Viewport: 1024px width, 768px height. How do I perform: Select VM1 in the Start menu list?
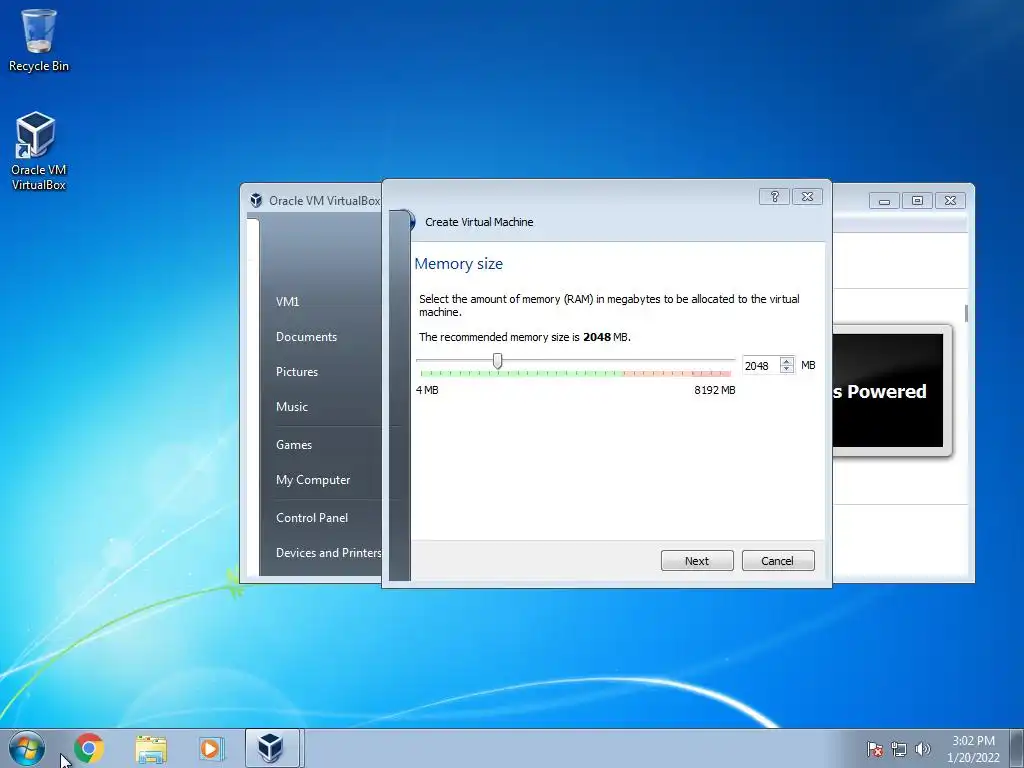287,302
